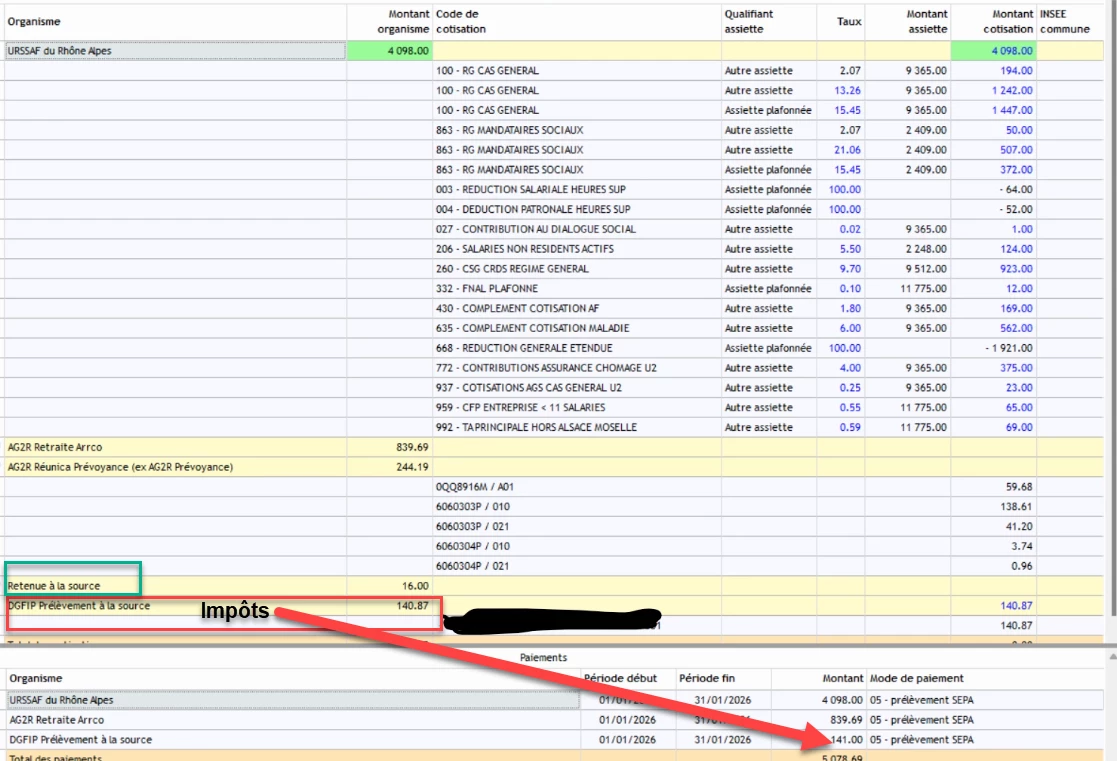
Task: Click the 4 098.00 payment amount in Paiements
Action: click(842, 700)
